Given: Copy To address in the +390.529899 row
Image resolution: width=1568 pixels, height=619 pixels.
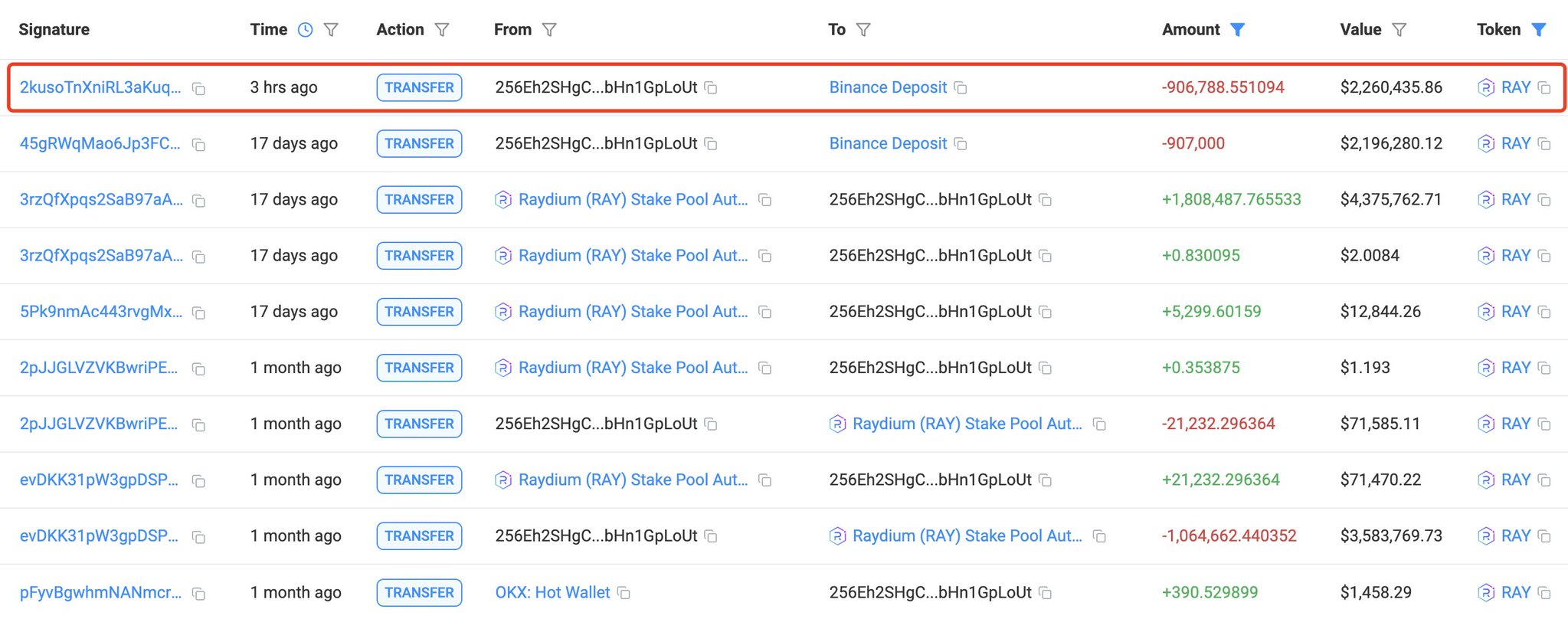Looking at the screenshot, I should (x=1045, y=593).
